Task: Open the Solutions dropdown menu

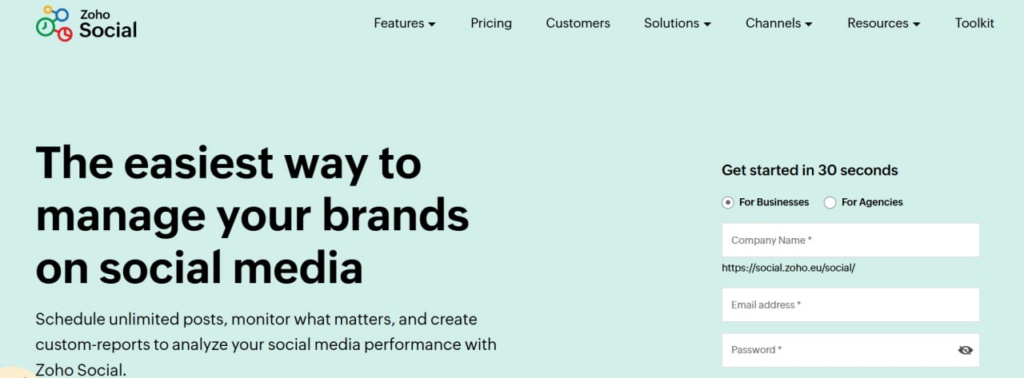Action: pos(677,24)
